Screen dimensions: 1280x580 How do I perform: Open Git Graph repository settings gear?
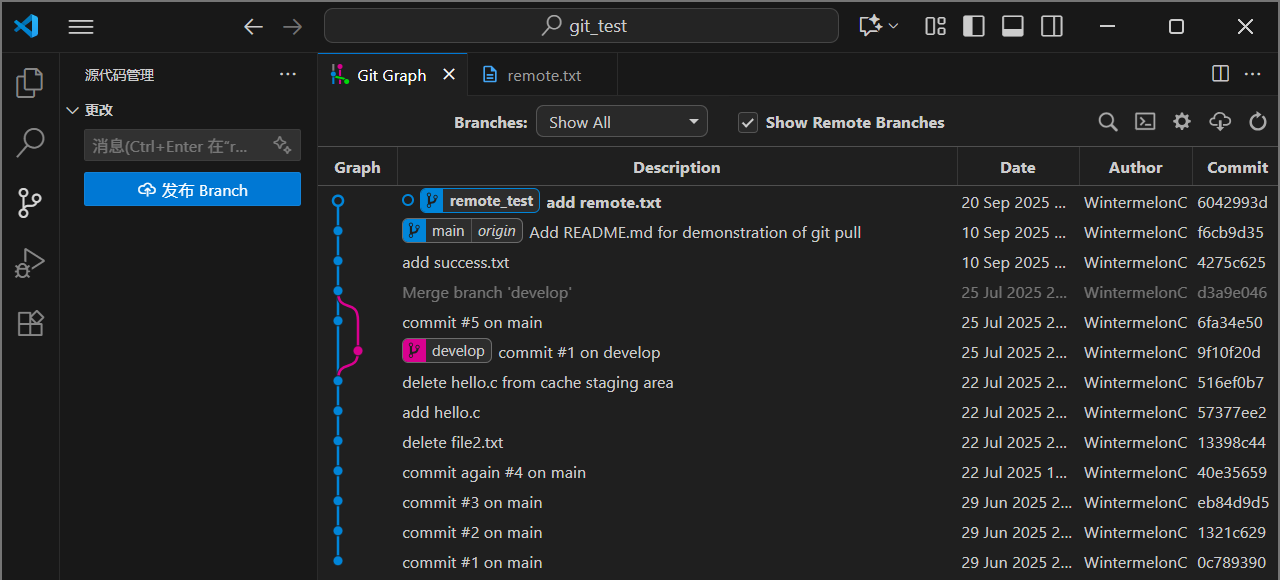click(x=1182, y=122)
